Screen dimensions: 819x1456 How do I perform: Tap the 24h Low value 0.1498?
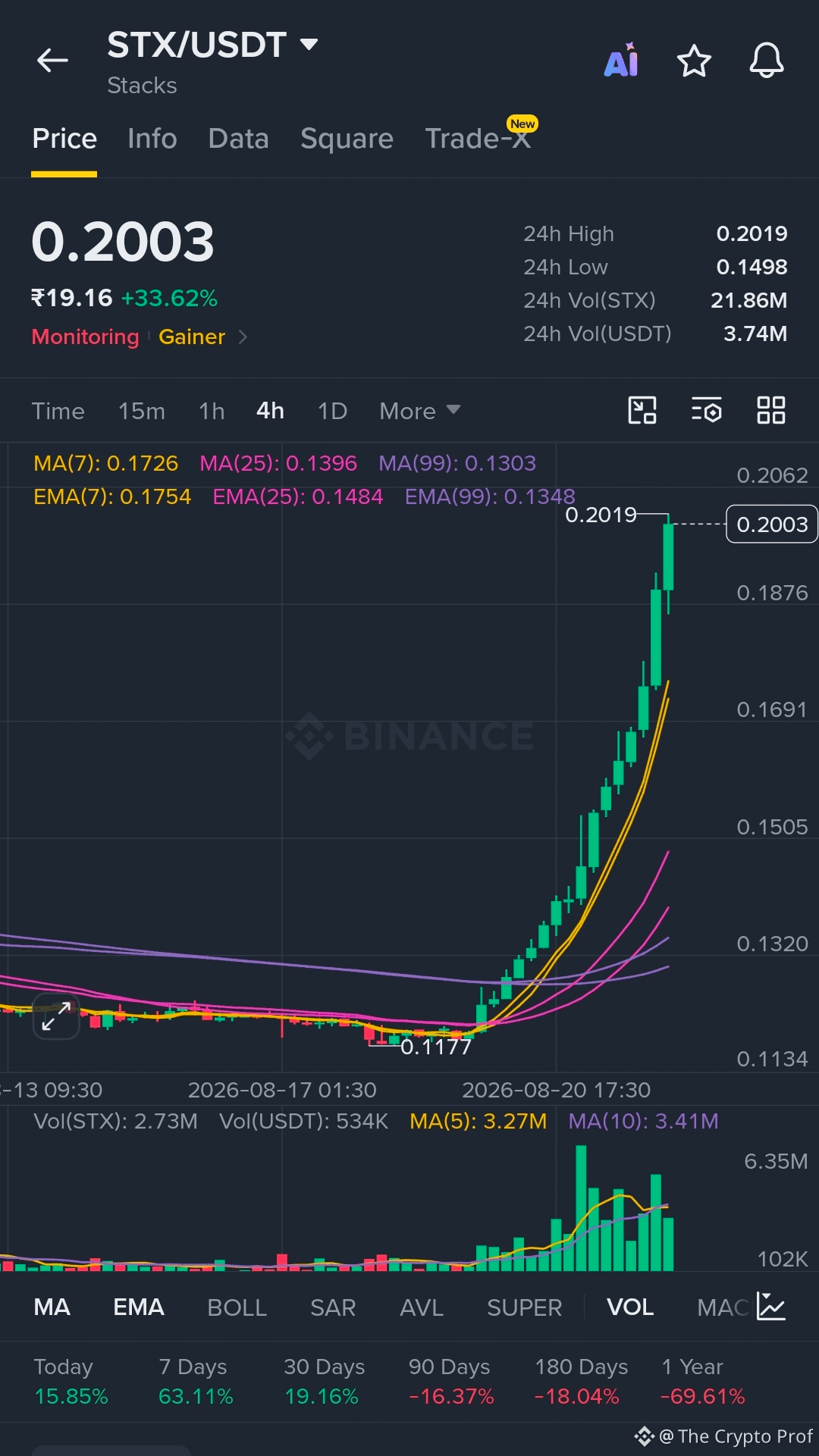pyautogui.click(x=752, y=267)
